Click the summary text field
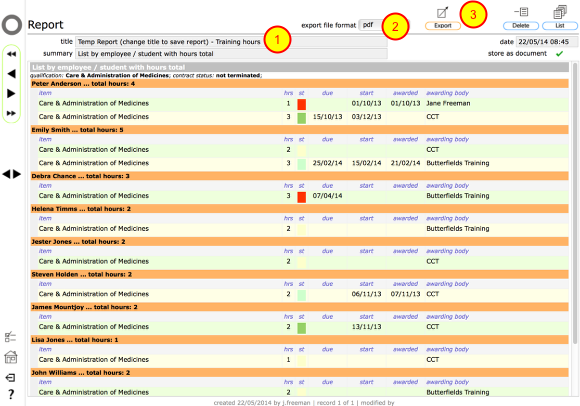580x406 pixels. click(x=231, y=54)
